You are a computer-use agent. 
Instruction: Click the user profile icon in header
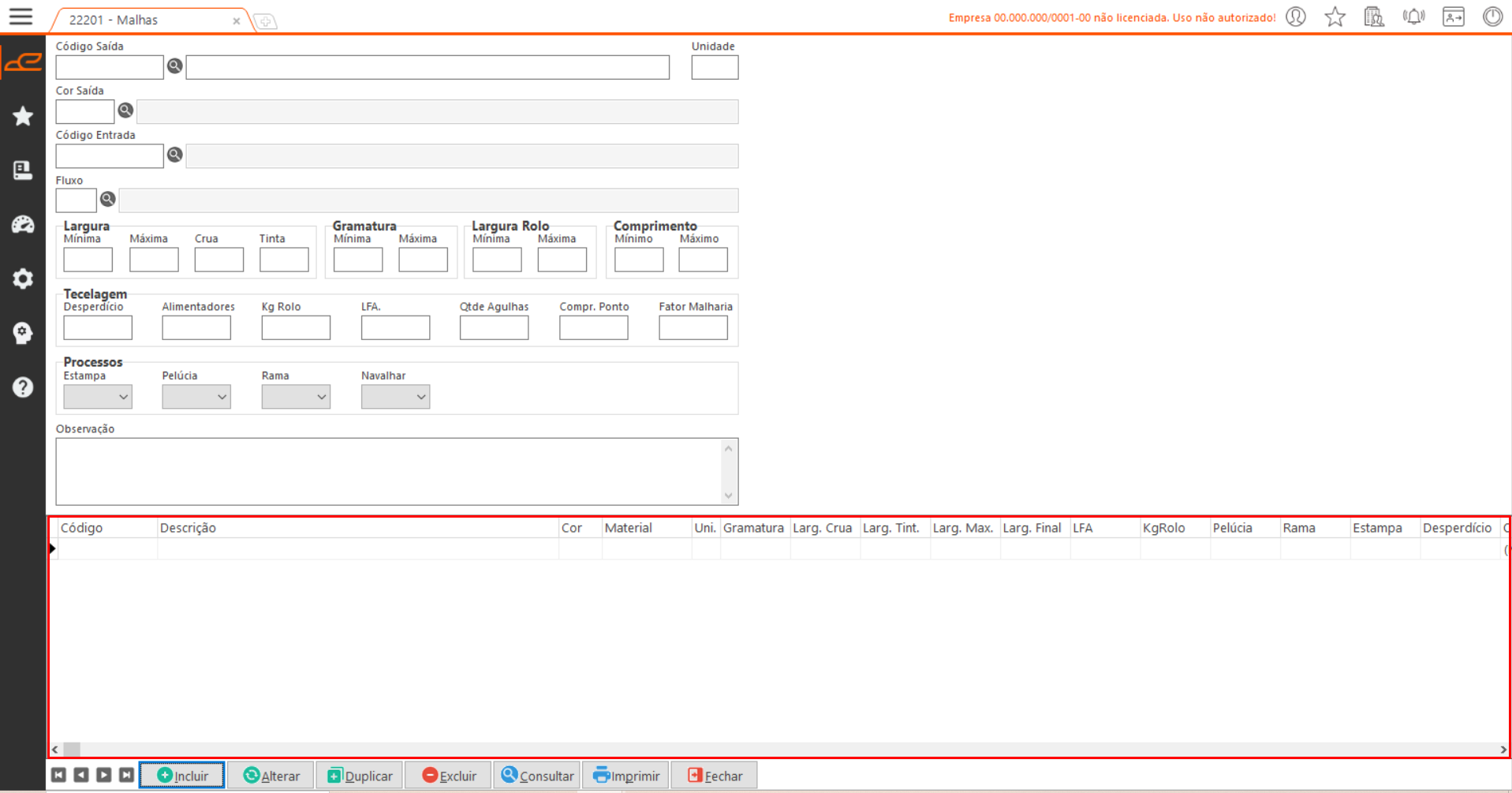pyautogui.click(x=1296, y=17)
